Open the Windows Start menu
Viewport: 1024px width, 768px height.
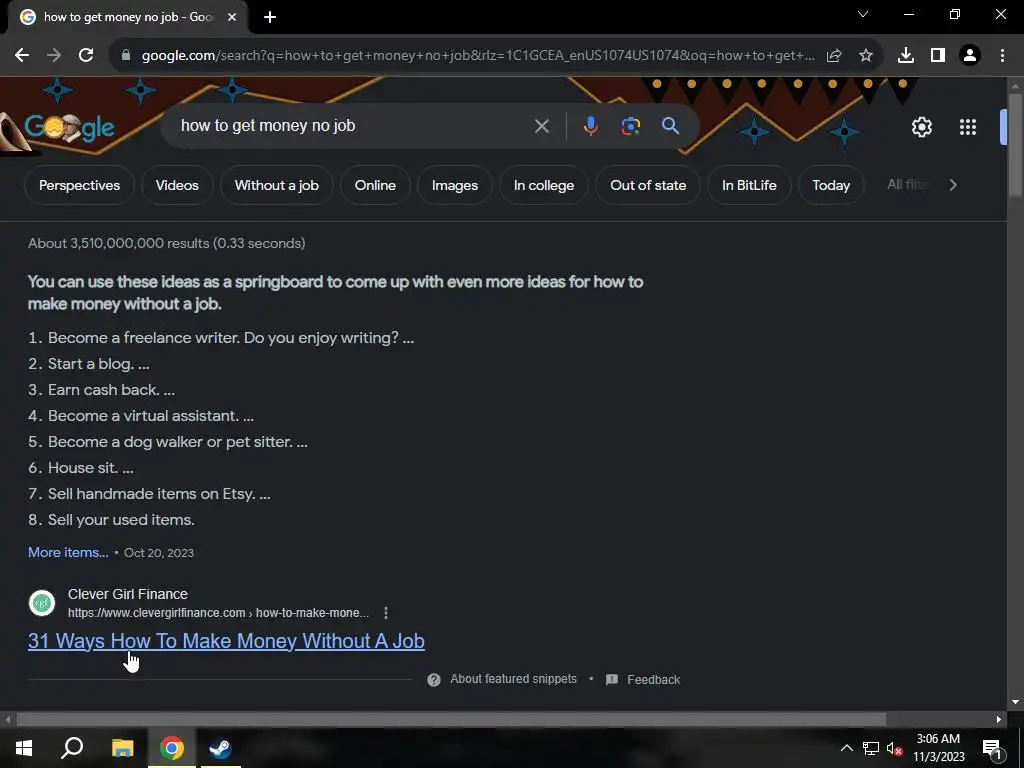24,748
